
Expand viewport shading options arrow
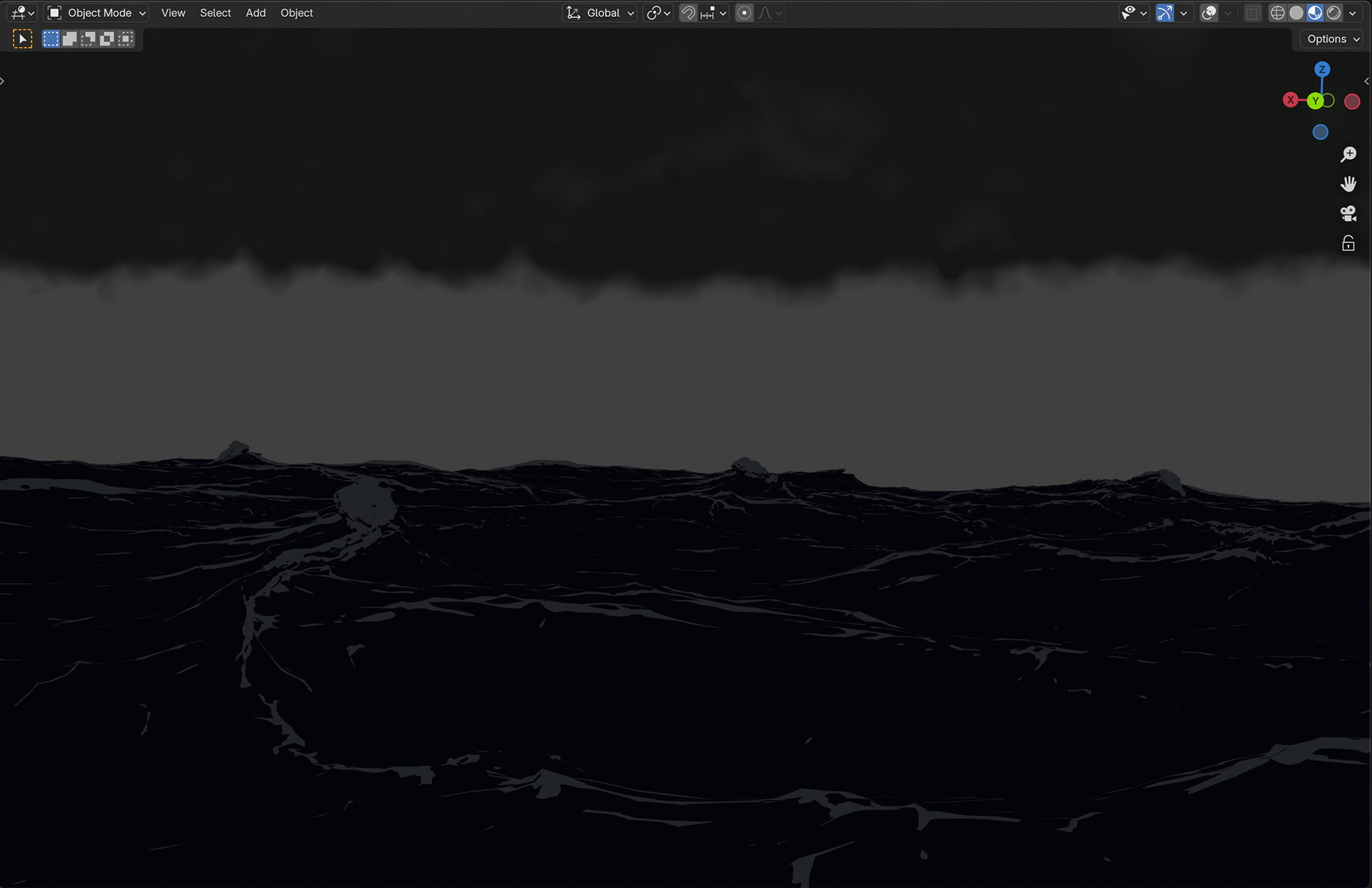coord(1352,13)
